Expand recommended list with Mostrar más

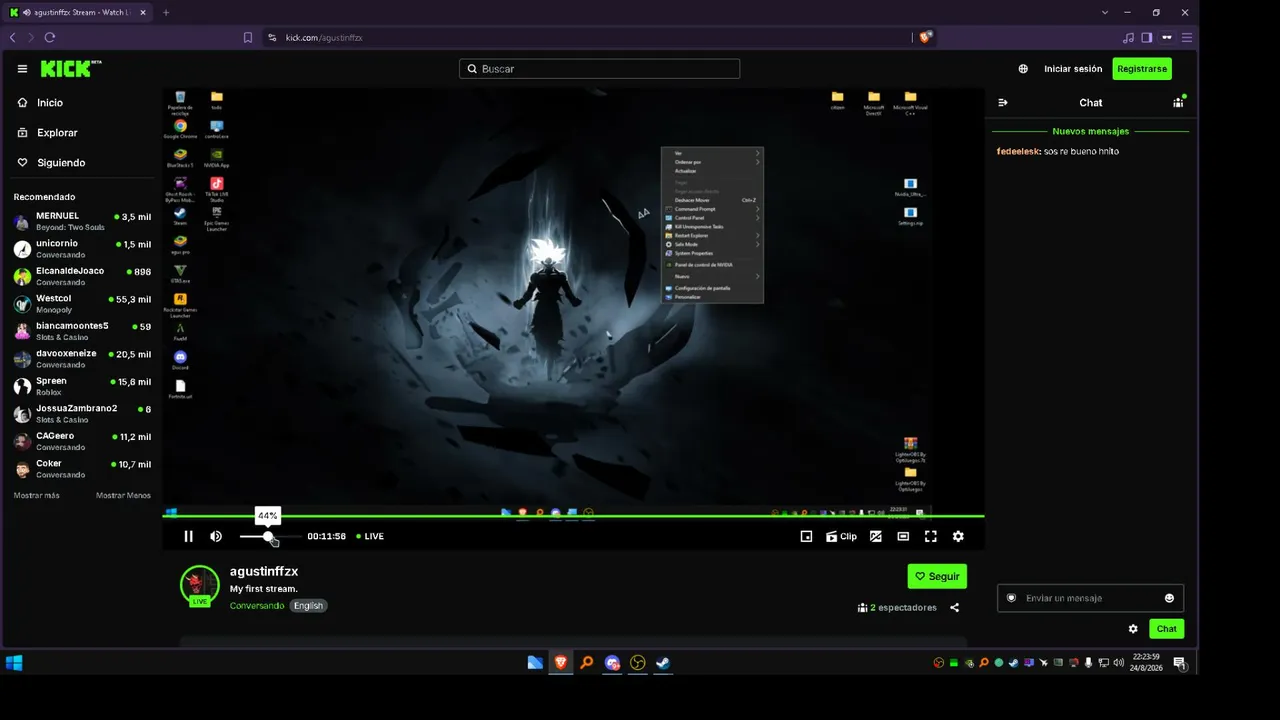[36, 495]
